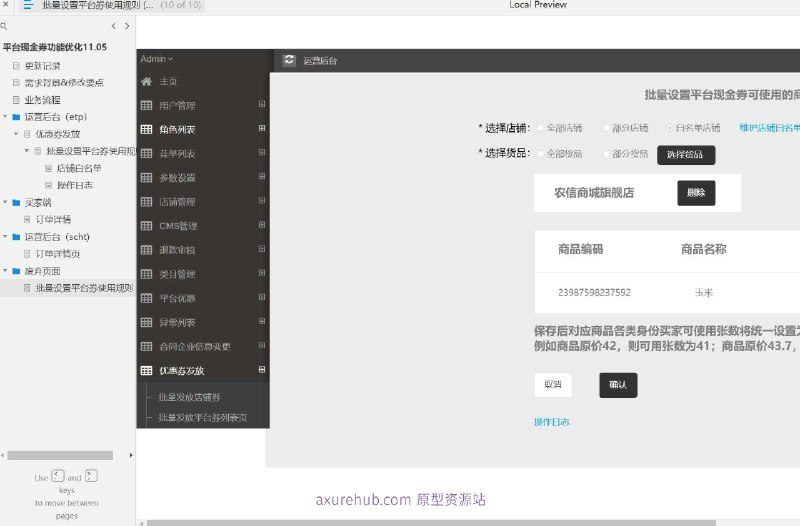Open 批量设置平台券使用规则 under 废弃页面
Screen dimensions: 800x526
pos(84,288)
